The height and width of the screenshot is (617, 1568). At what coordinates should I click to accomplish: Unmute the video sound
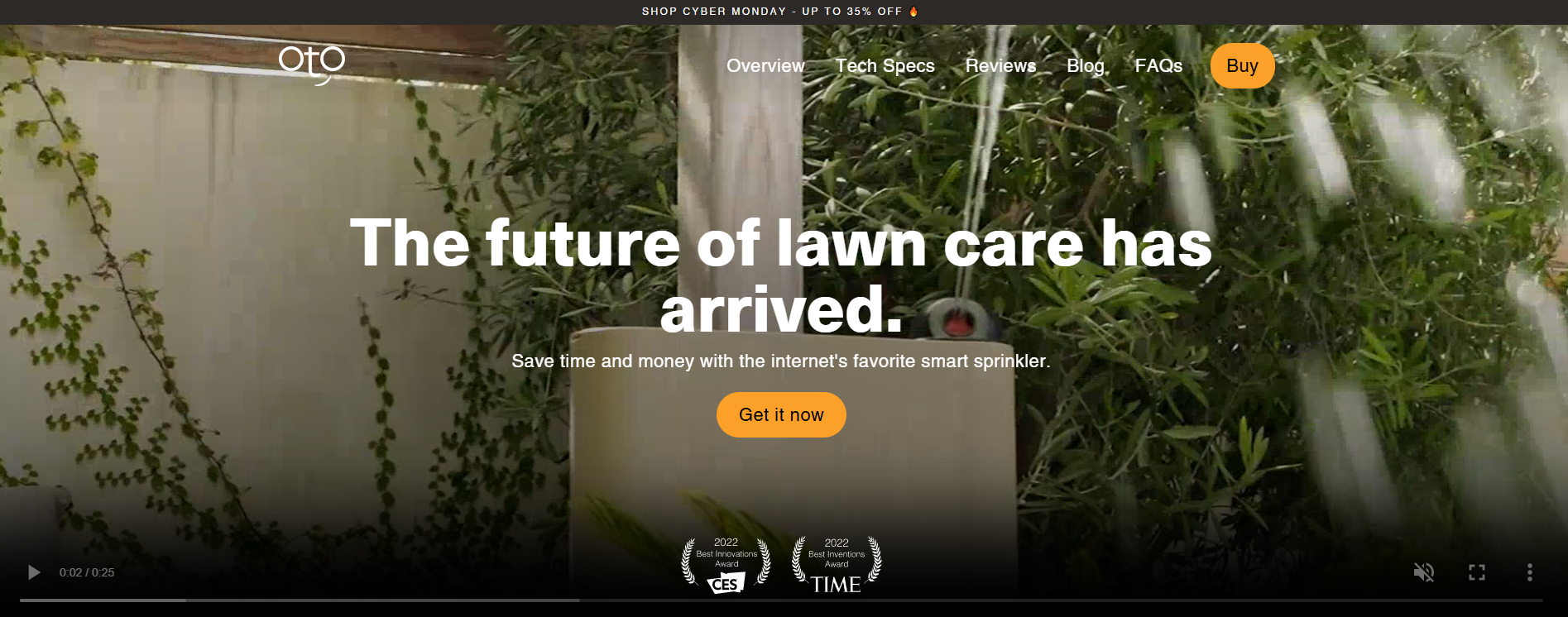coord(1423,572)
